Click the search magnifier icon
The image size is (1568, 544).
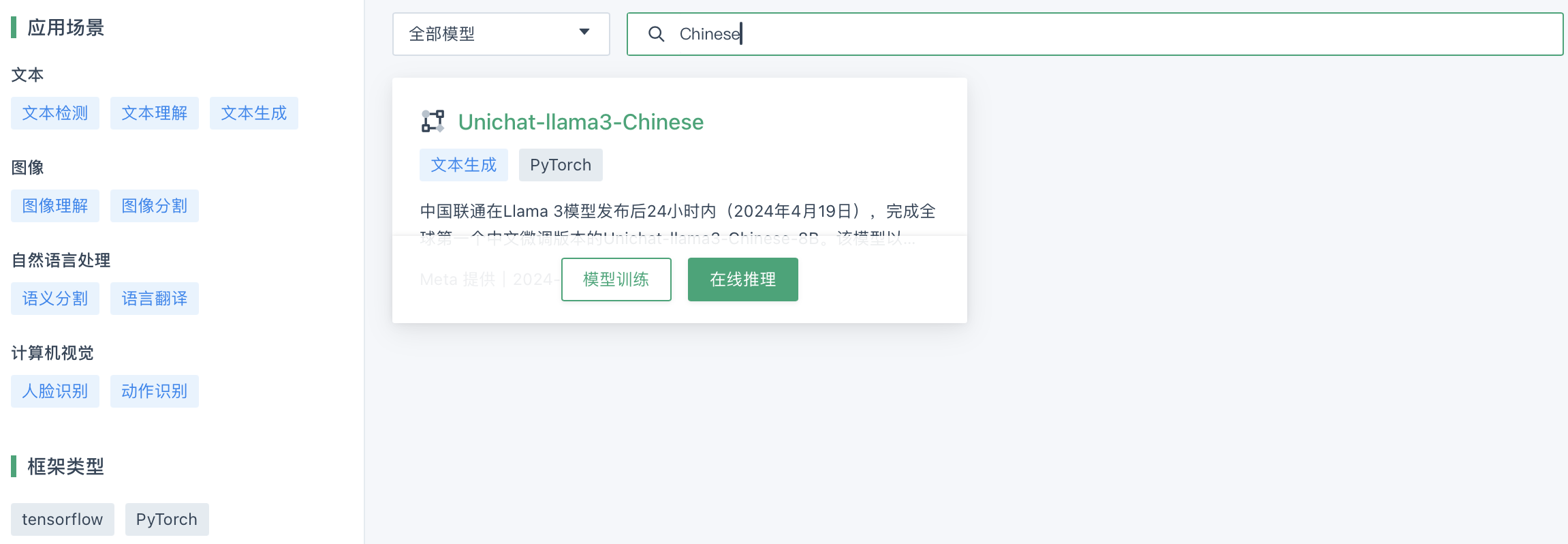pyautogui.click(x=656, y=34)
